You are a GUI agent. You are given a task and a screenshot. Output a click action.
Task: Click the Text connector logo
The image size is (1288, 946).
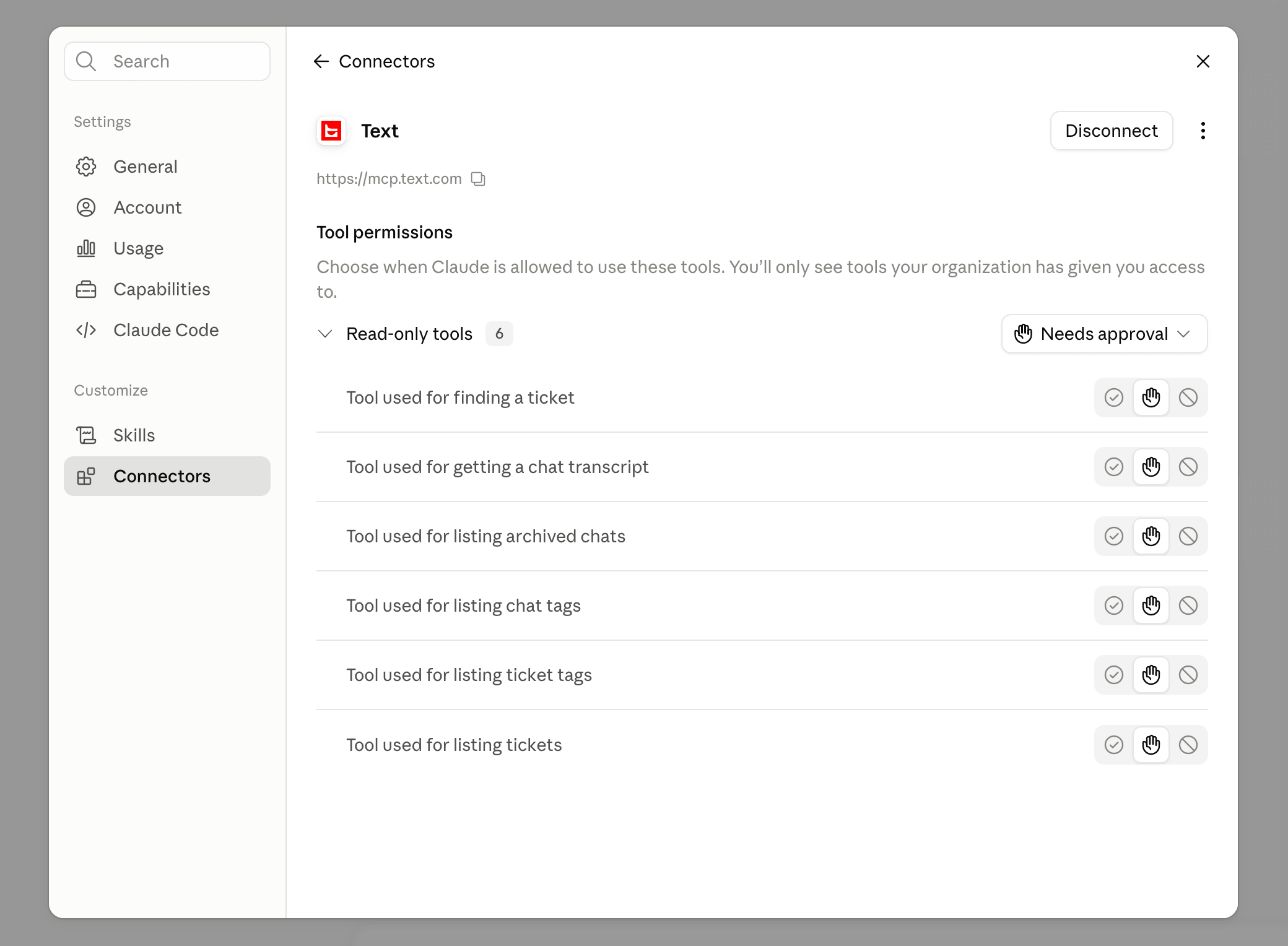pos(331,131)
